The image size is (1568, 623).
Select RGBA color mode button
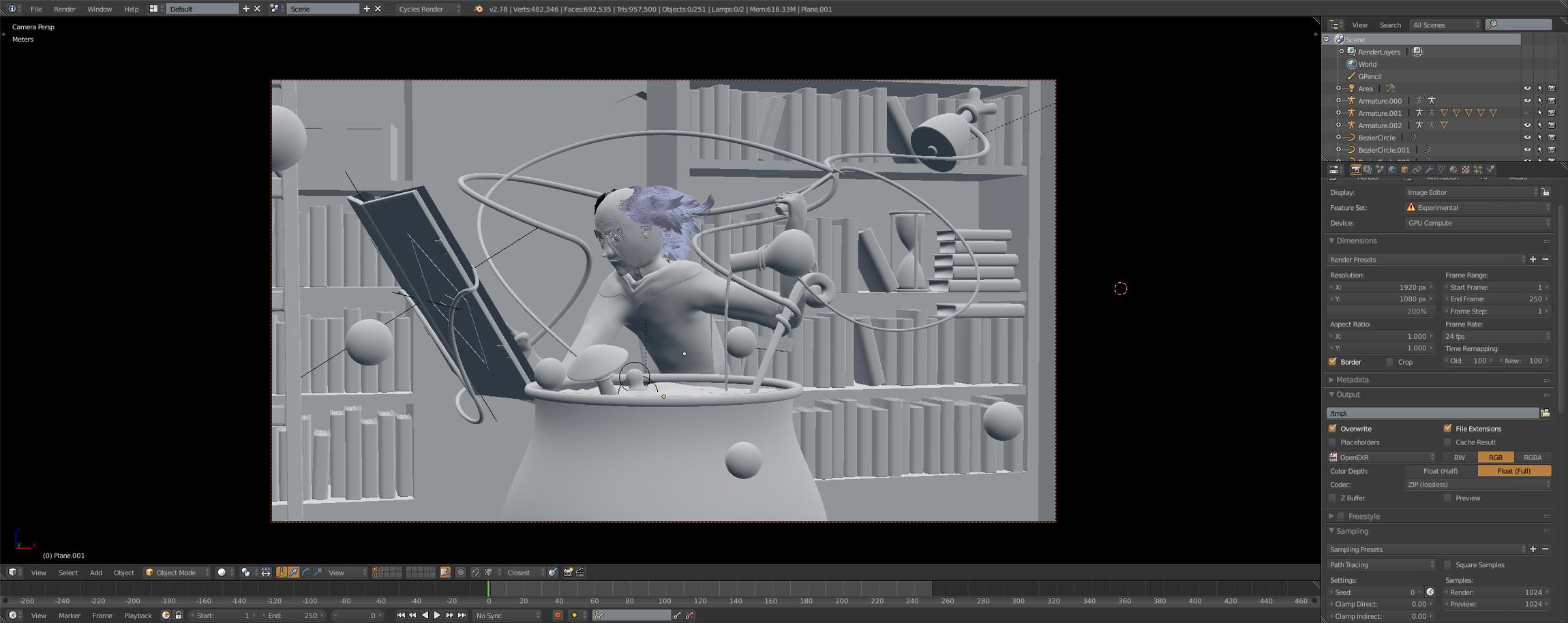pos(1533,457)
